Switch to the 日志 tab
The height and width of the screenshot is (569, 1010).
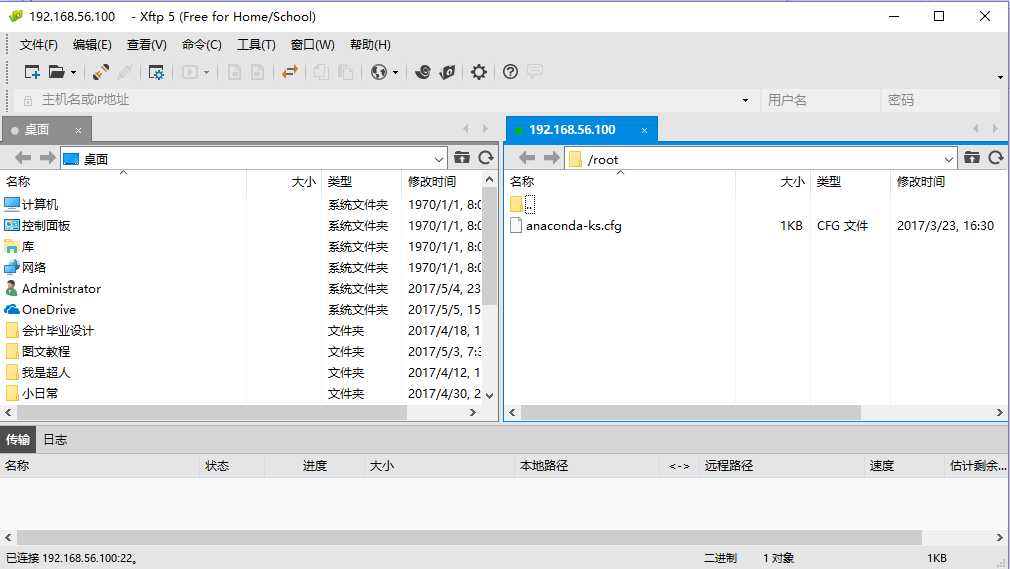pos(55,439)
